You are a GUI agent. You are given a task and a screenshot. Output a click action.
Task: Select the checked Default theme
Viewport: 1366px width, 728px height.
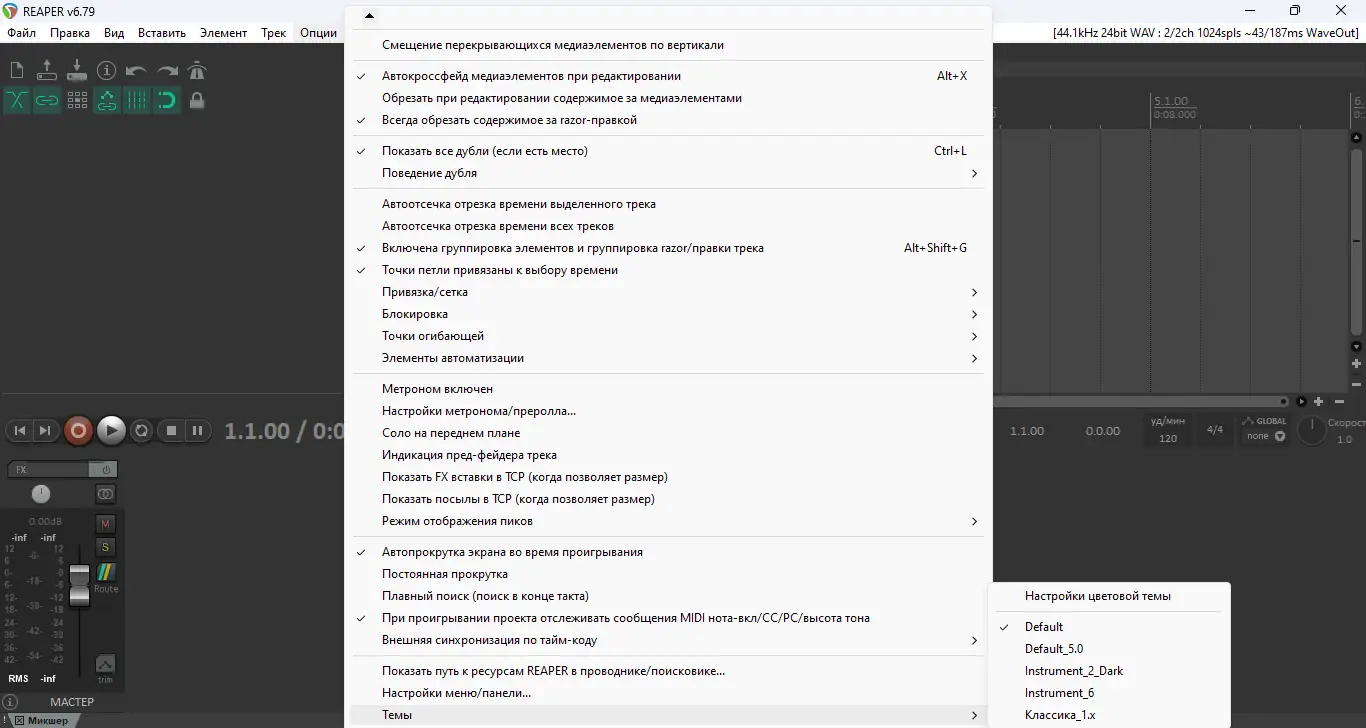[x=1108, y=627]
